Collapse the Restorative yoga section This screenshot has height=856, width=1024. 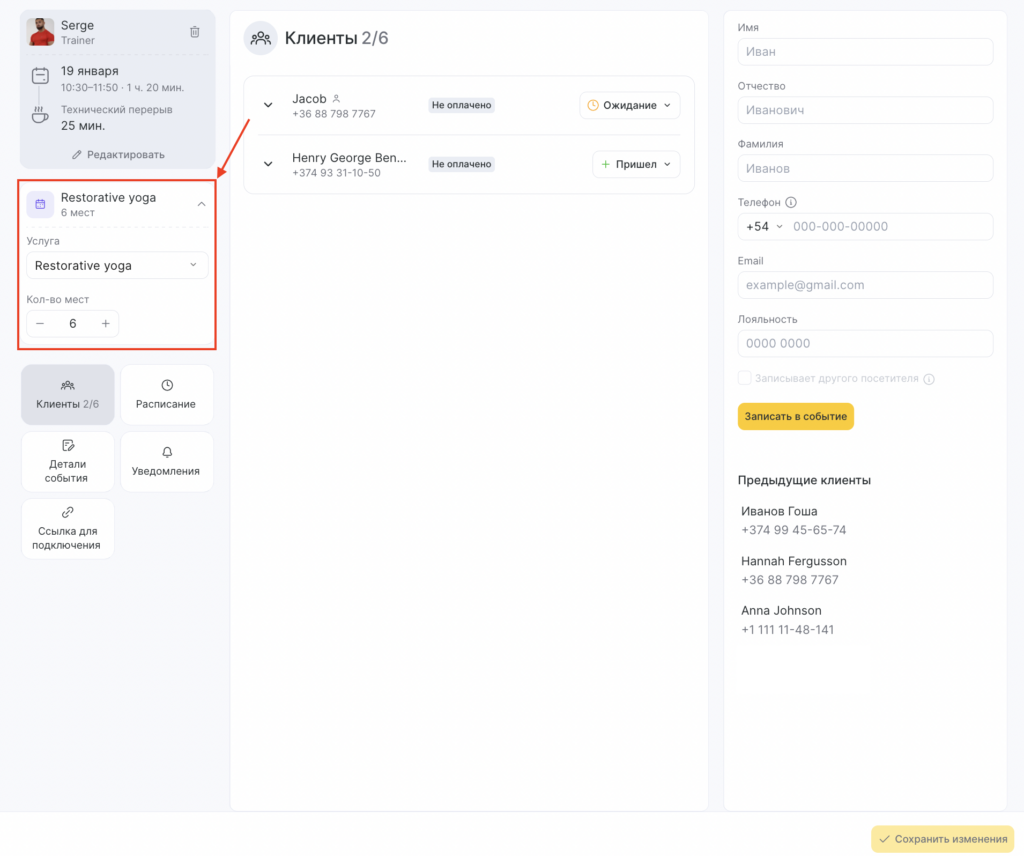(201, 204)
